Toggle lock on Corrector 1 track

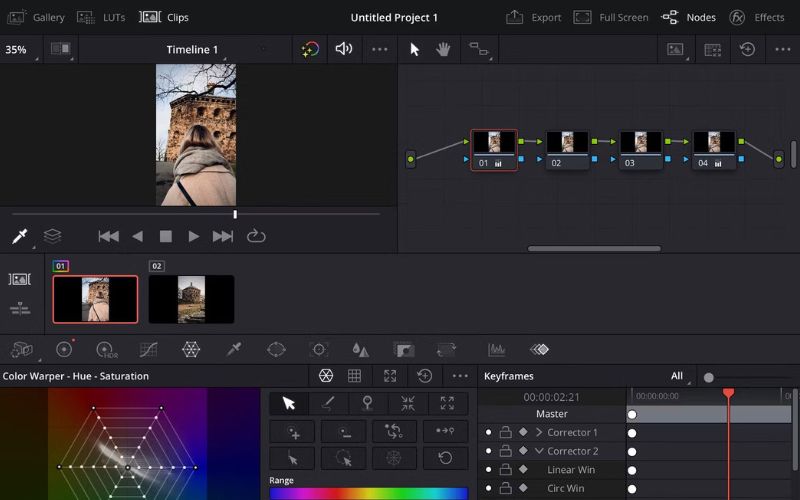pos(505,433)
